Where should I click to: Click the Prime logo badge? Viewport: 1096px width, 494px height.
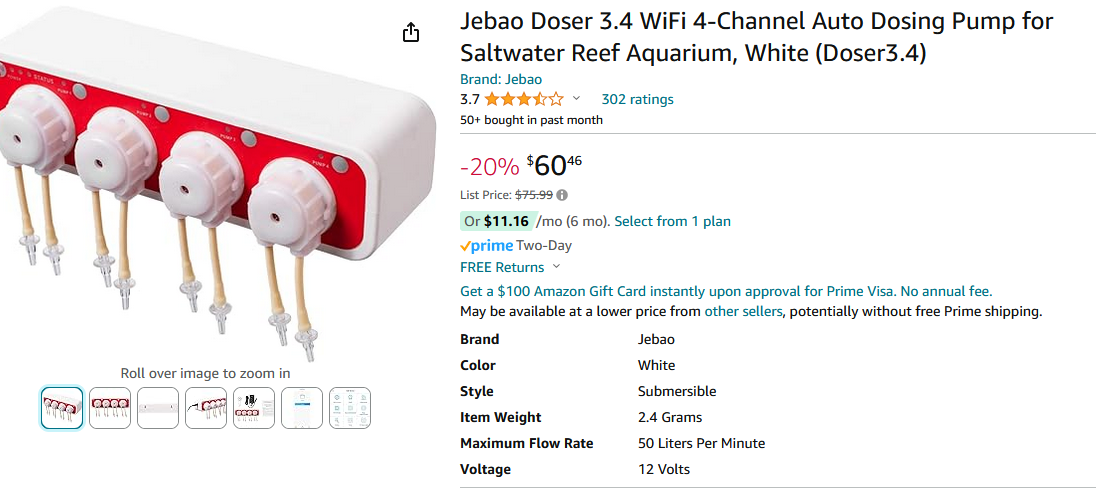[486, 245]
